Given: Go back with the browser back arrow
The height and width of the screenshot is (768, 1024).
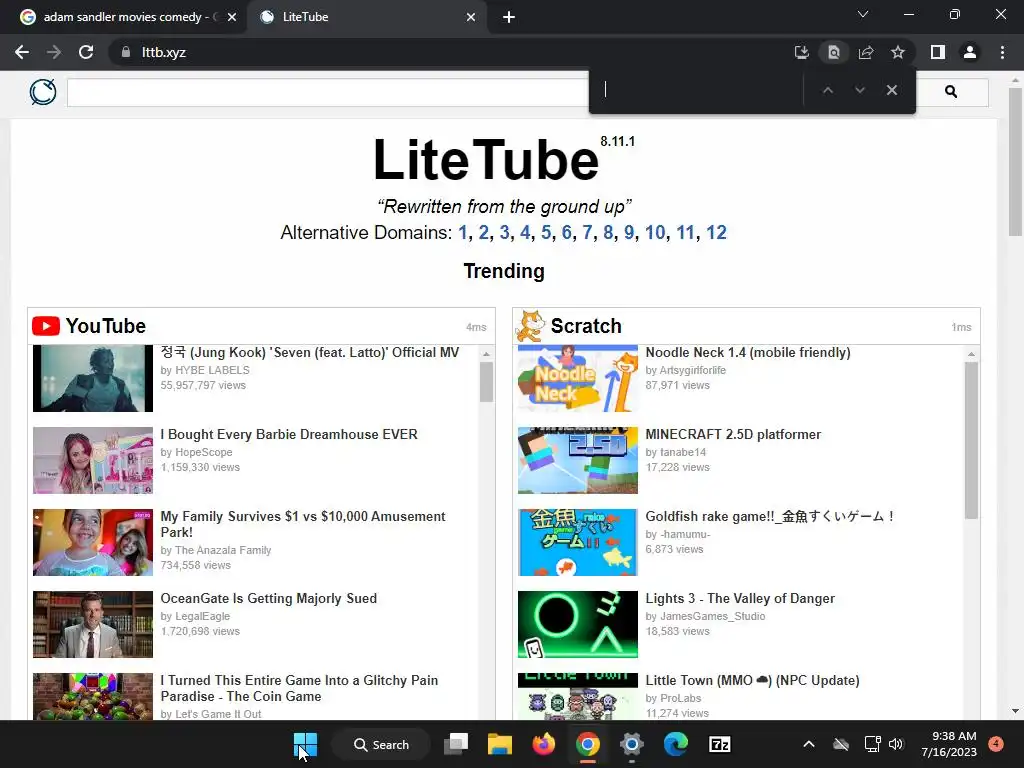Looking at the screenshot, I should [22, 52].
